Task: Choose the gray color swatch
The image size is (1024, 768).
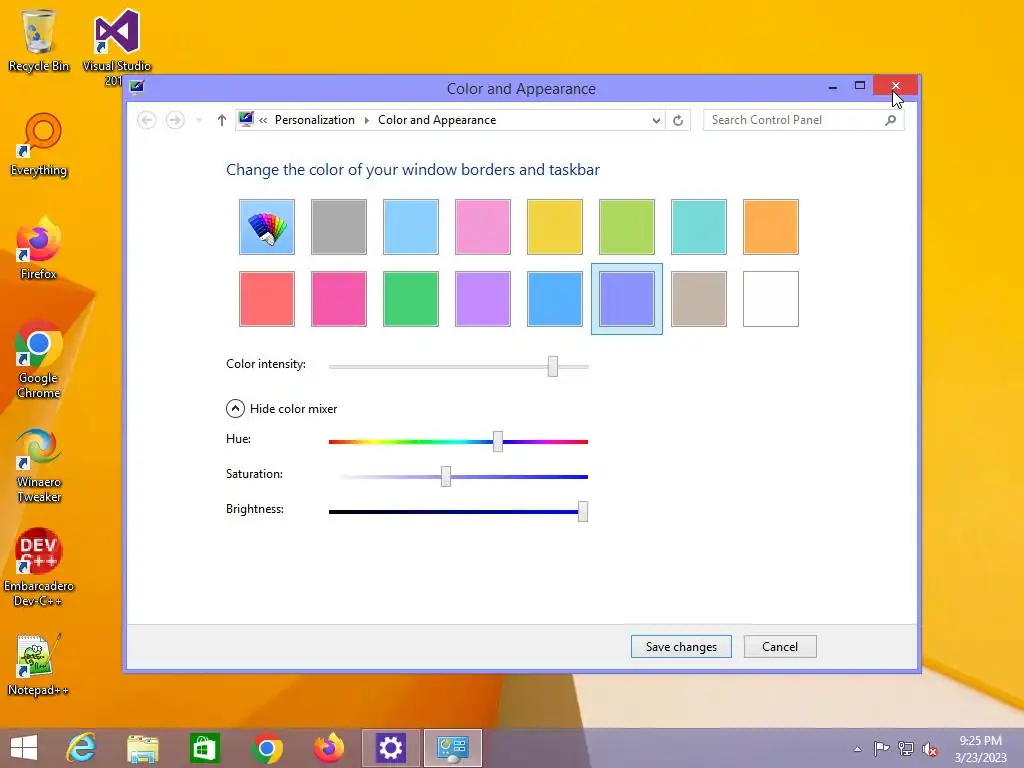Action: tap(338, 227)
